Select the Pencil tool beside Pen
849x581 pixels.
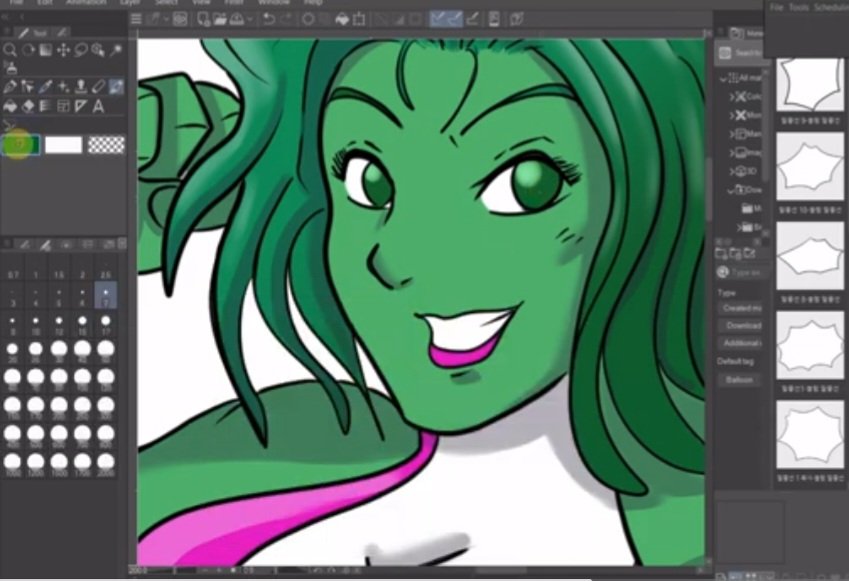(x=28, y=87)
